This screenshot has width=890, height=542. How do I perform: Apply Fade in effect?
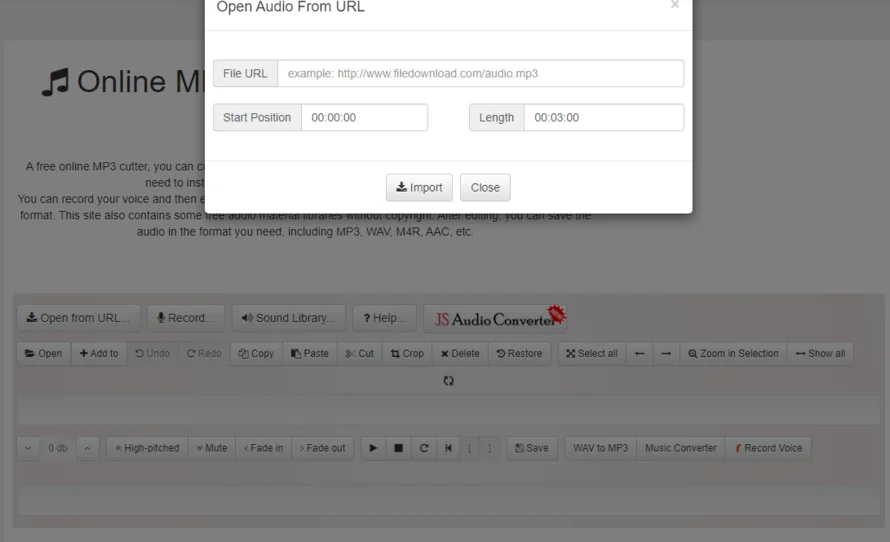(x=263, y=448)
